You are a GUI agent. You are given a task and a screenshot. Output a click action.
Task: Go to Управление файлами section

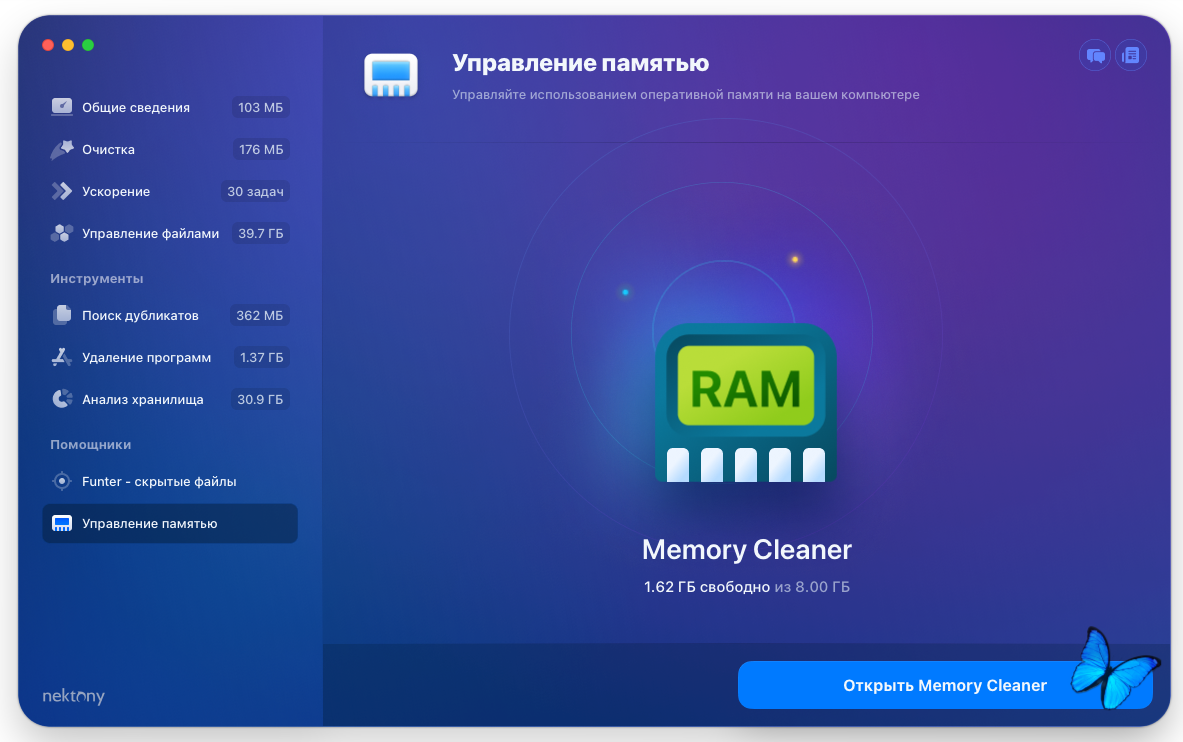[170, 233]
